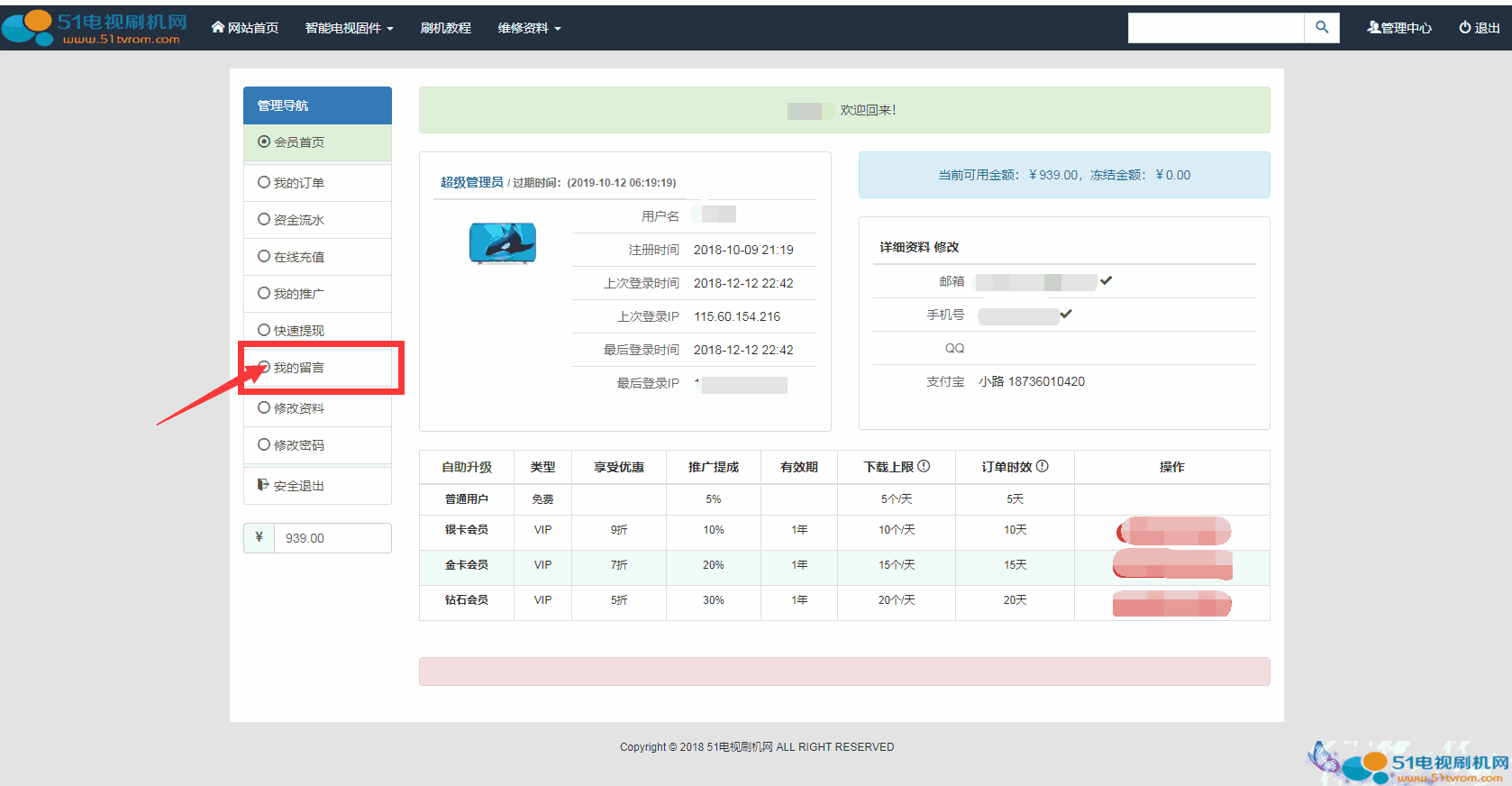Click the 钻石会员 row label

click(467, 600)
